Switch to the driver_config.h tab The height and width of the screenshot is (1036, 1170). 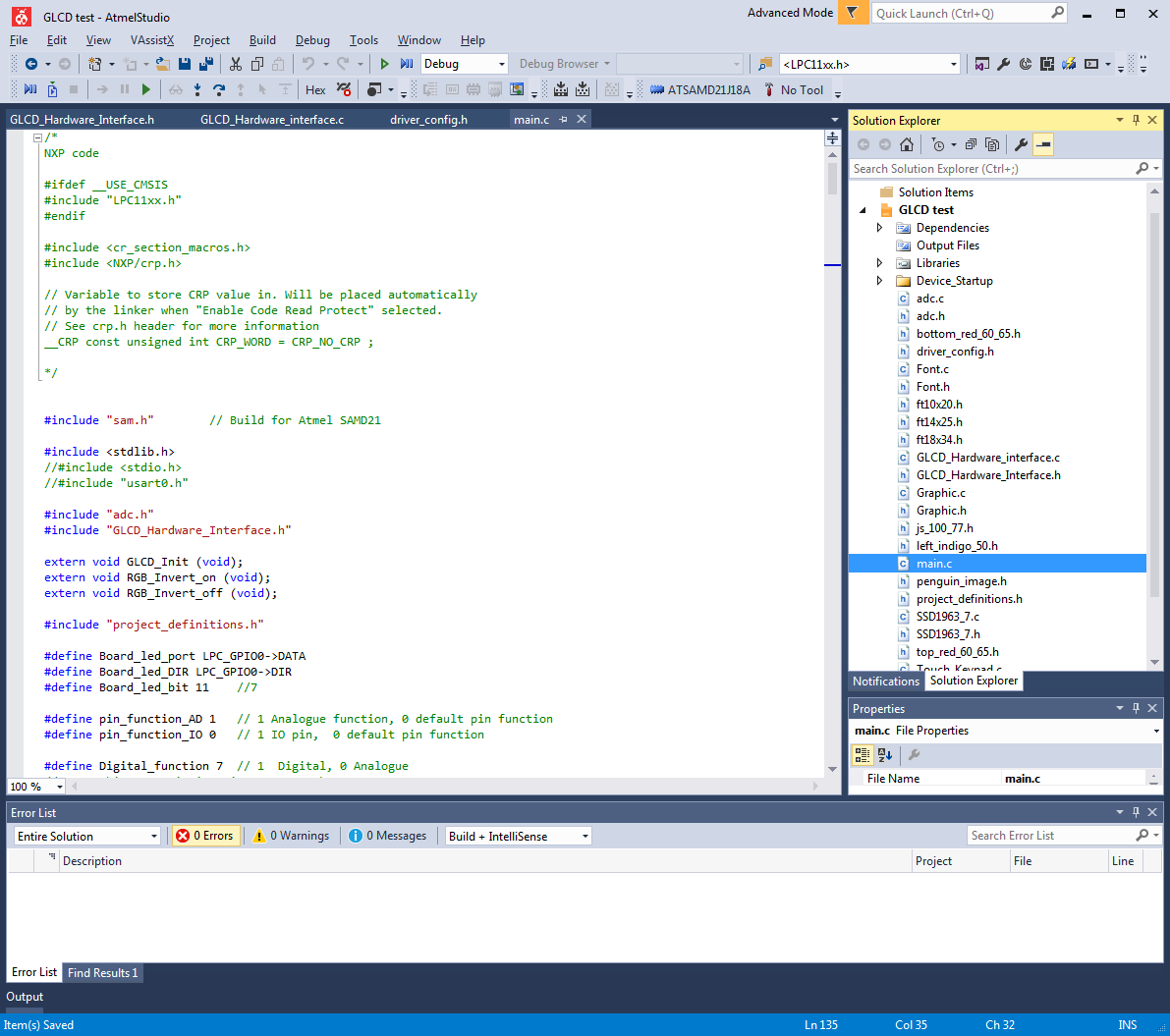(428, 120)
